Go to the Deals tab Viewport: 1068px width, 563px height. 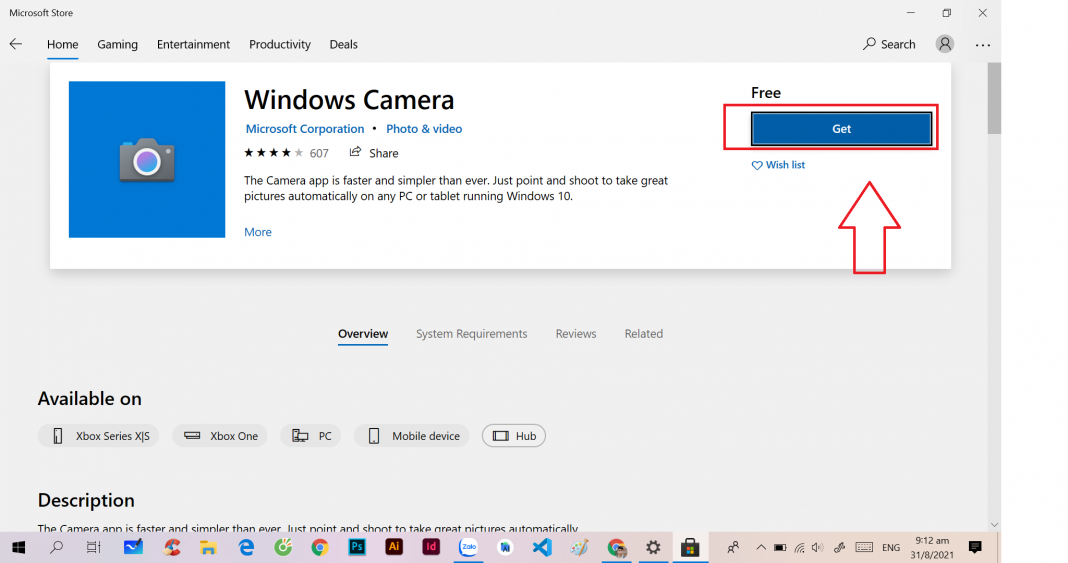click(x=343, y=44)
